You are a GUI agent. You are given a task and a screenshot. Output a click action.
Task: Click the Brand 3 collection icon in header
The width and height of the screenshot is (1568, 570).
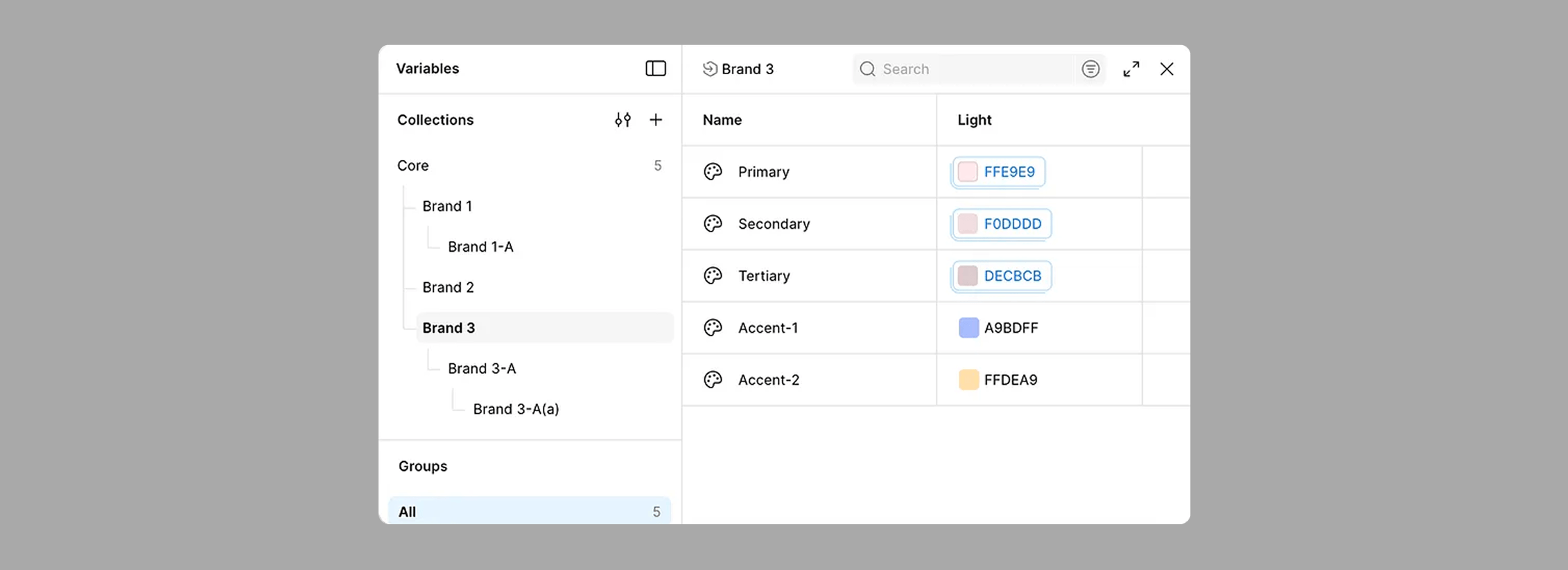click(x=710, y=69)
